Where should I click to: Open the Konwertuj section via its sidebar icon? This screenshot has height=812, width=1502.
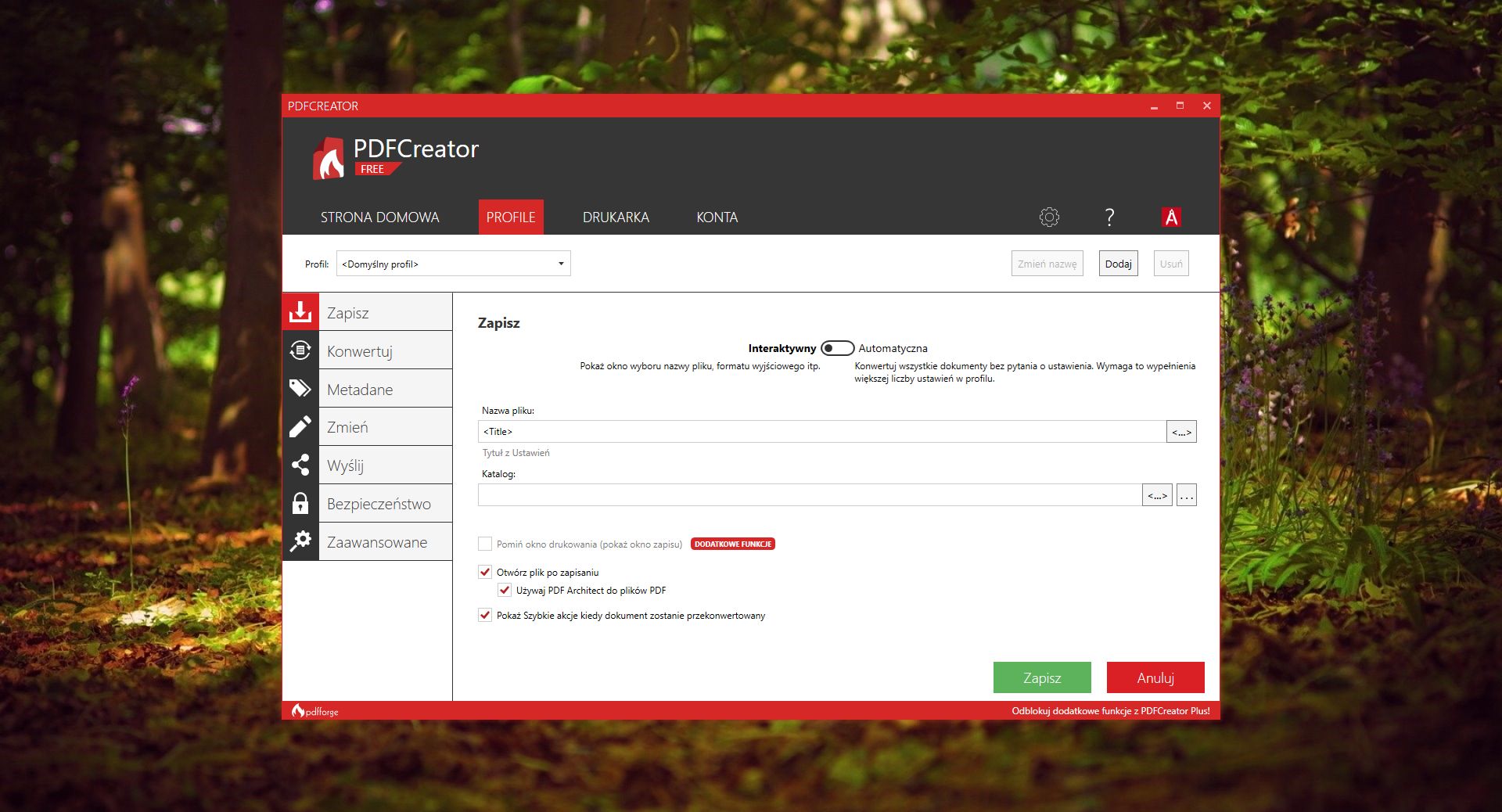click(x=301, y=350)
